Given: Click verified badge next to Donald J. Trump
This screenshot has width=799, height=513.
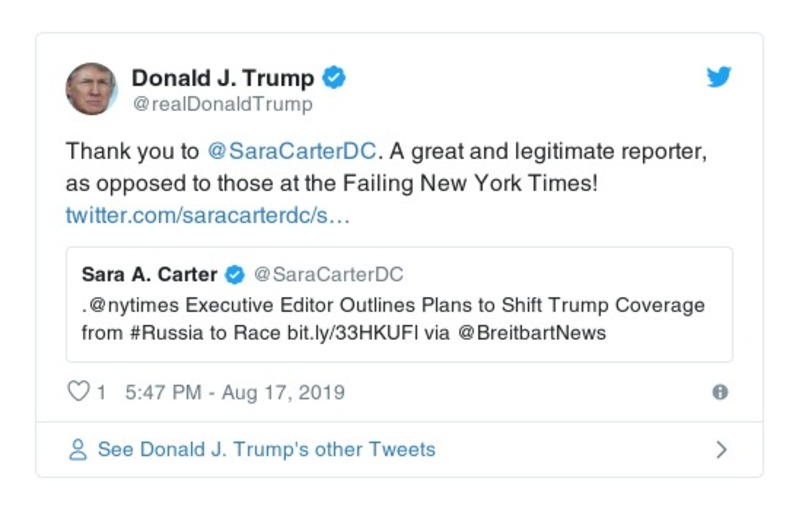Looking at the screenshot, I should [335, 77].
